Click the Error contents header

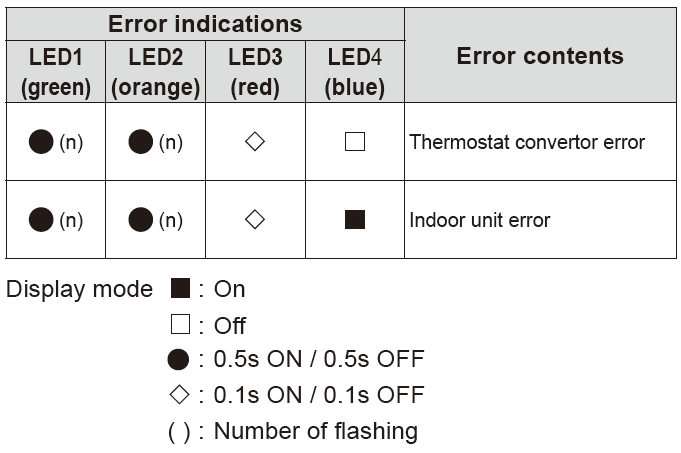(540, 56)
